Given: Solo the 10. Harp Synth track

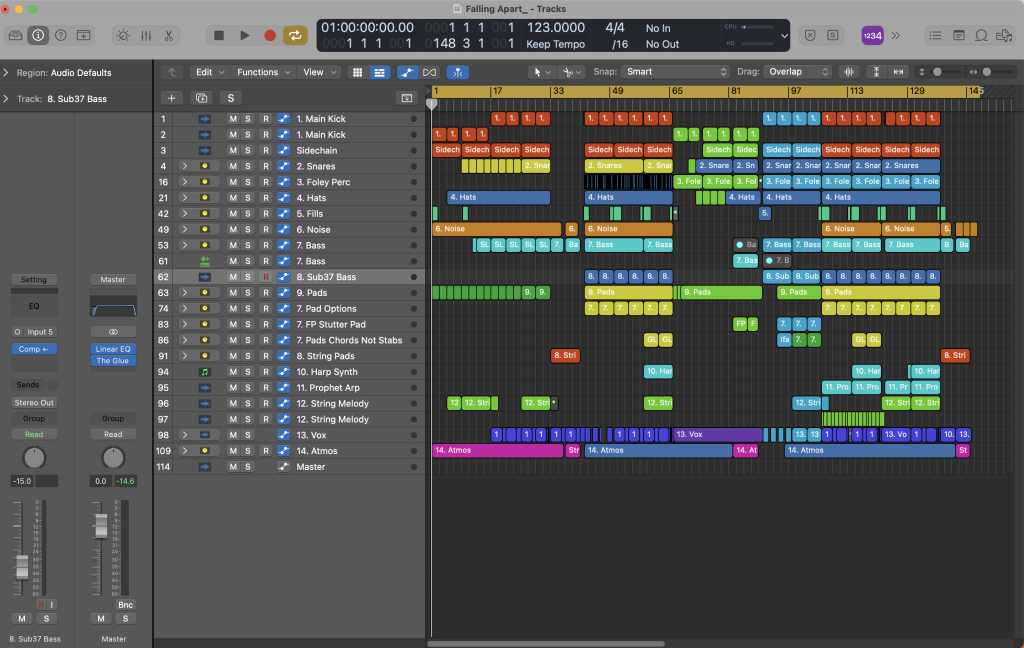Looking at the screenshot, I should pyautogui.click(x=249, y=372).
